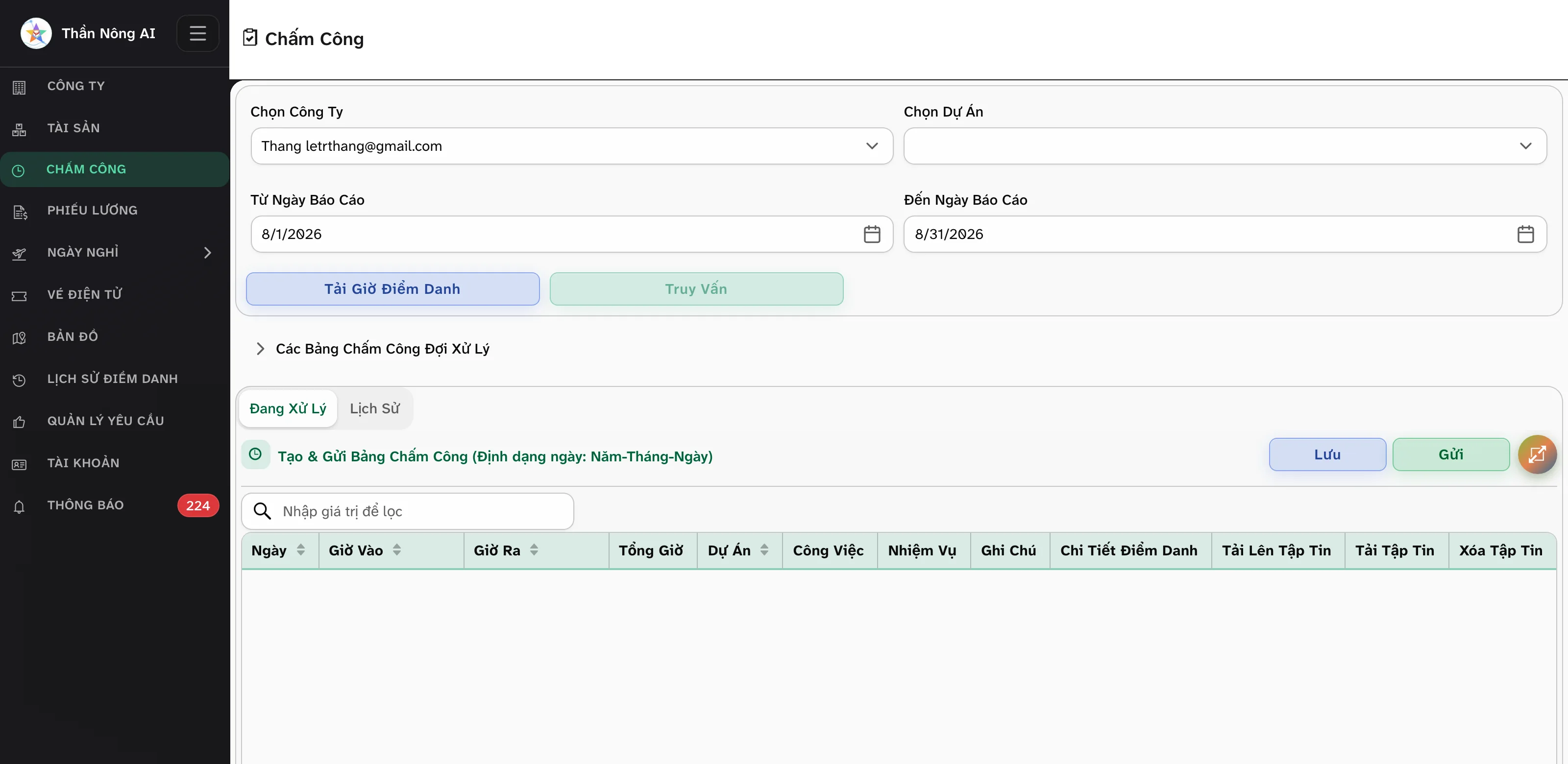Click the Thần Nông AI brand name
The width and height of the screenshot is (1568, 764).
click(108, 33)
